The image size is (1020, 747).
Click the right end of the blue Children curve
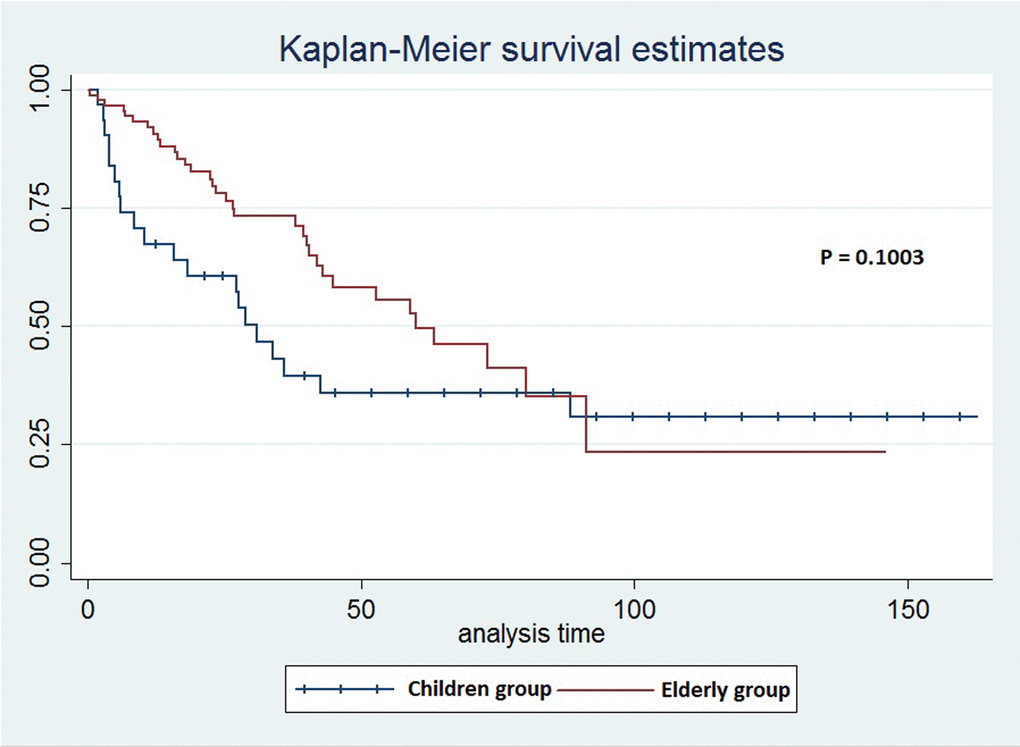click(977, 416)
